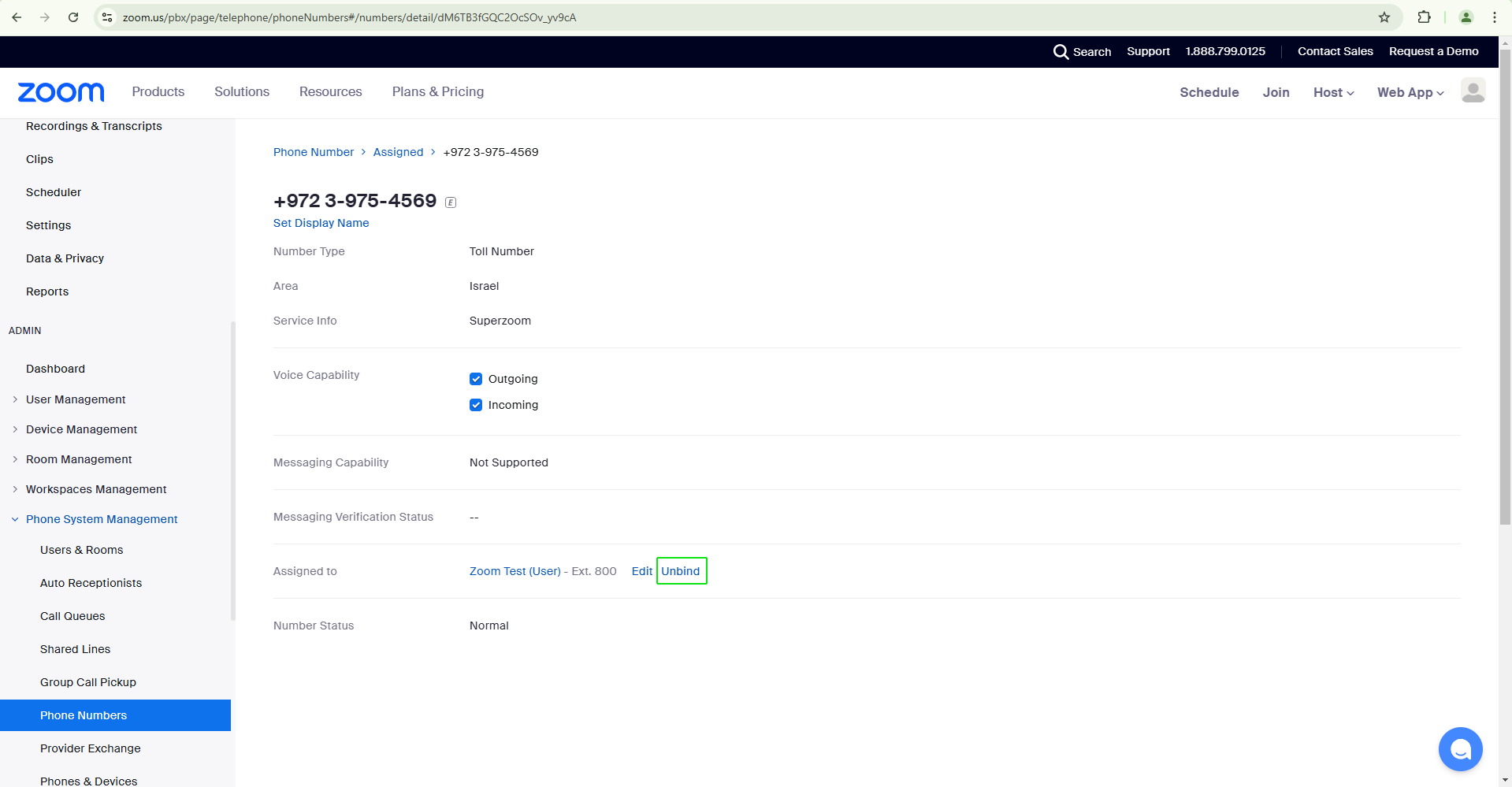This screenshot has height=787, width=1512.
Task: Click Unbind for assigned user
Action: click(681, 571)
